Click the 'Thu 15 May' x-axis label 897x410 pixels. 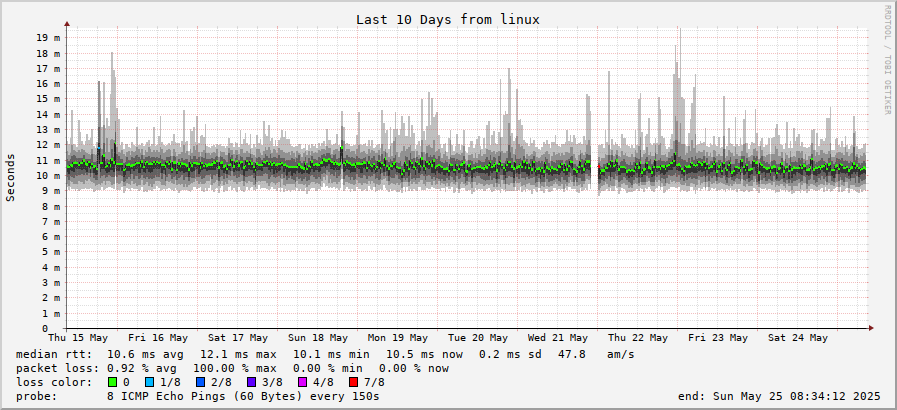click(x=78, y=338)
